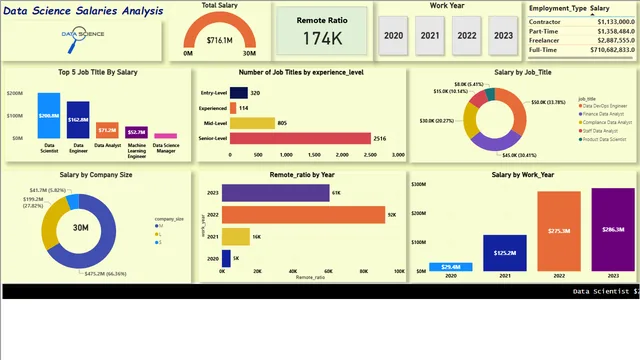640x360 pixels.
Task: Click Compliance Data Analyst legend swatch
Action: [580, 122]
